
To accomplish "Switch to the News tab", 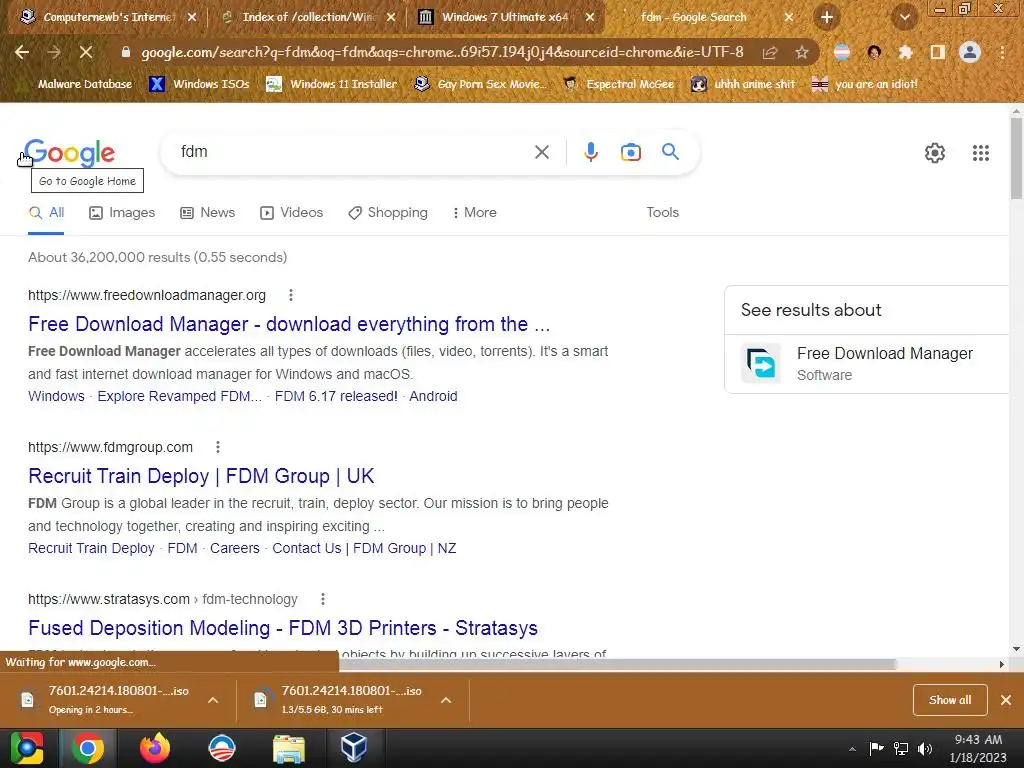I will click(x=208, y=213).
